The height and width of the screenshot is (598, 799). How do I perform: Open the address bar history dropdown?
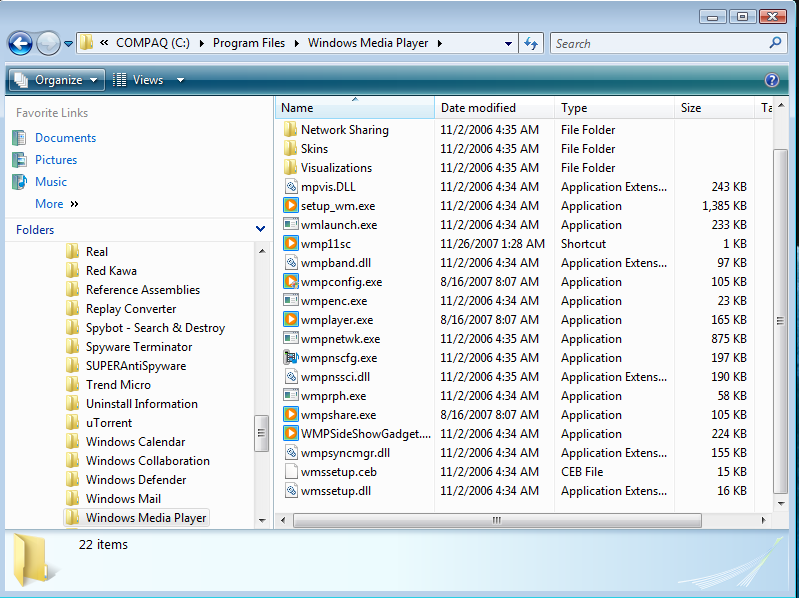tap(508, 44)
